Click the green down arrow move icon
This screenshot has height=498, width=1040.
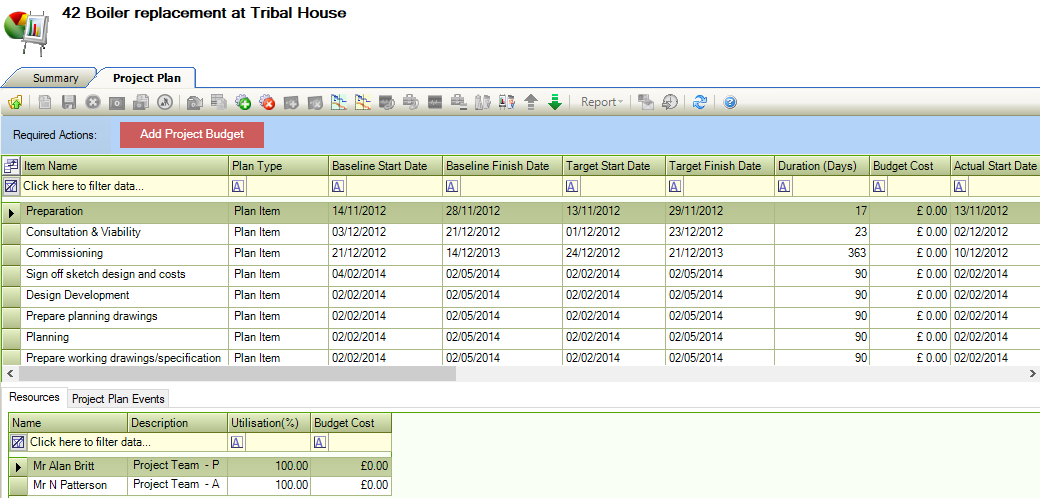pos(555,102)
